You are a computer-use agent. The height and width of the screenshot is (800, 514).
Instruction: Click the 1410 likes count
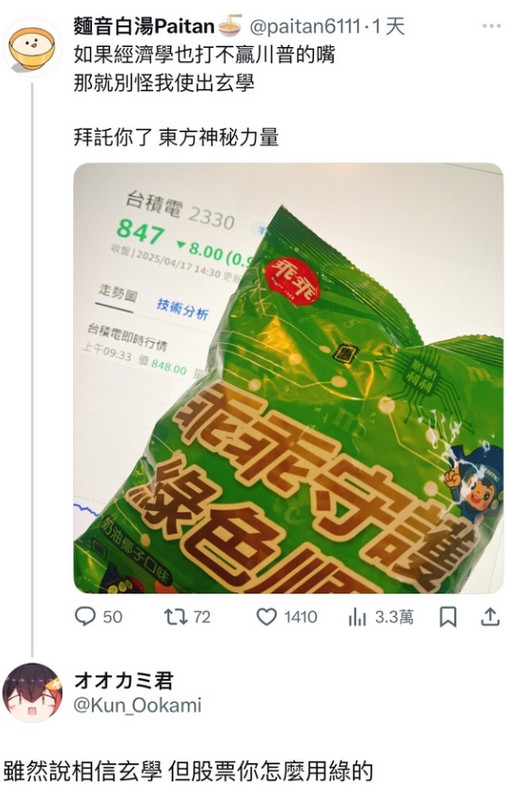point(300,617)
